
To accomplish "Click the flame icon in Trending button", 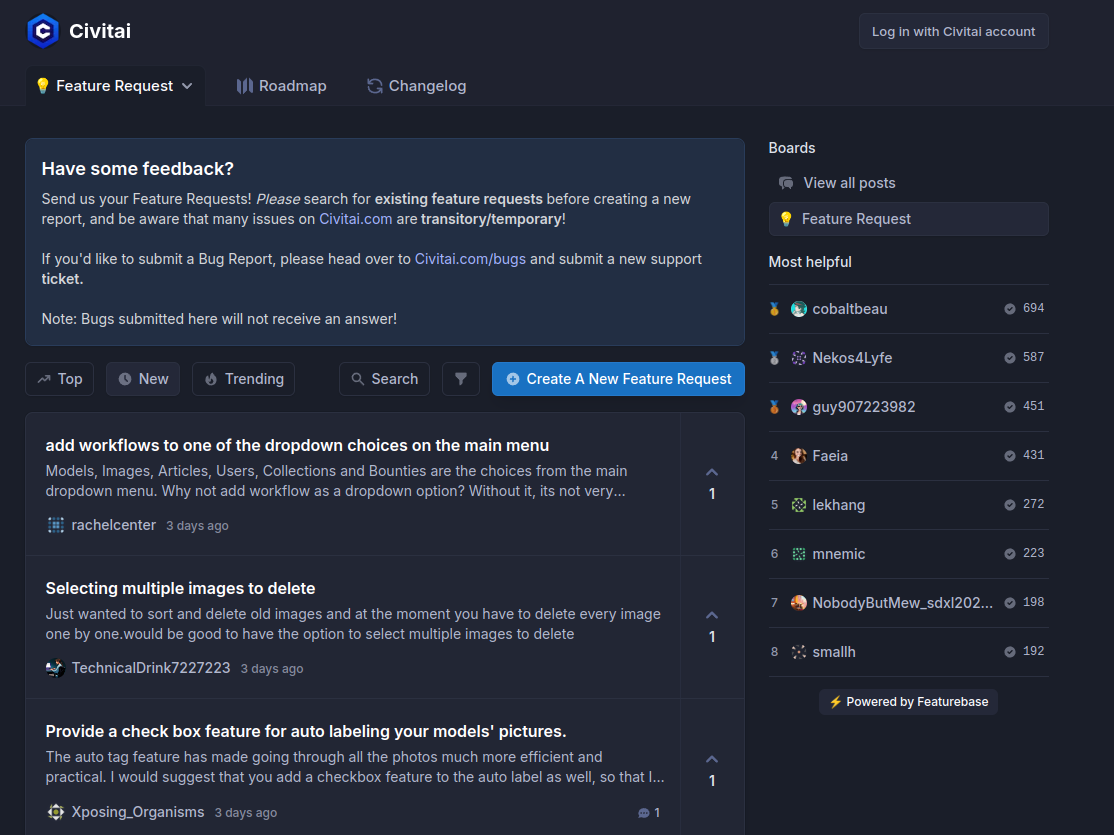I will pos(211,379).
